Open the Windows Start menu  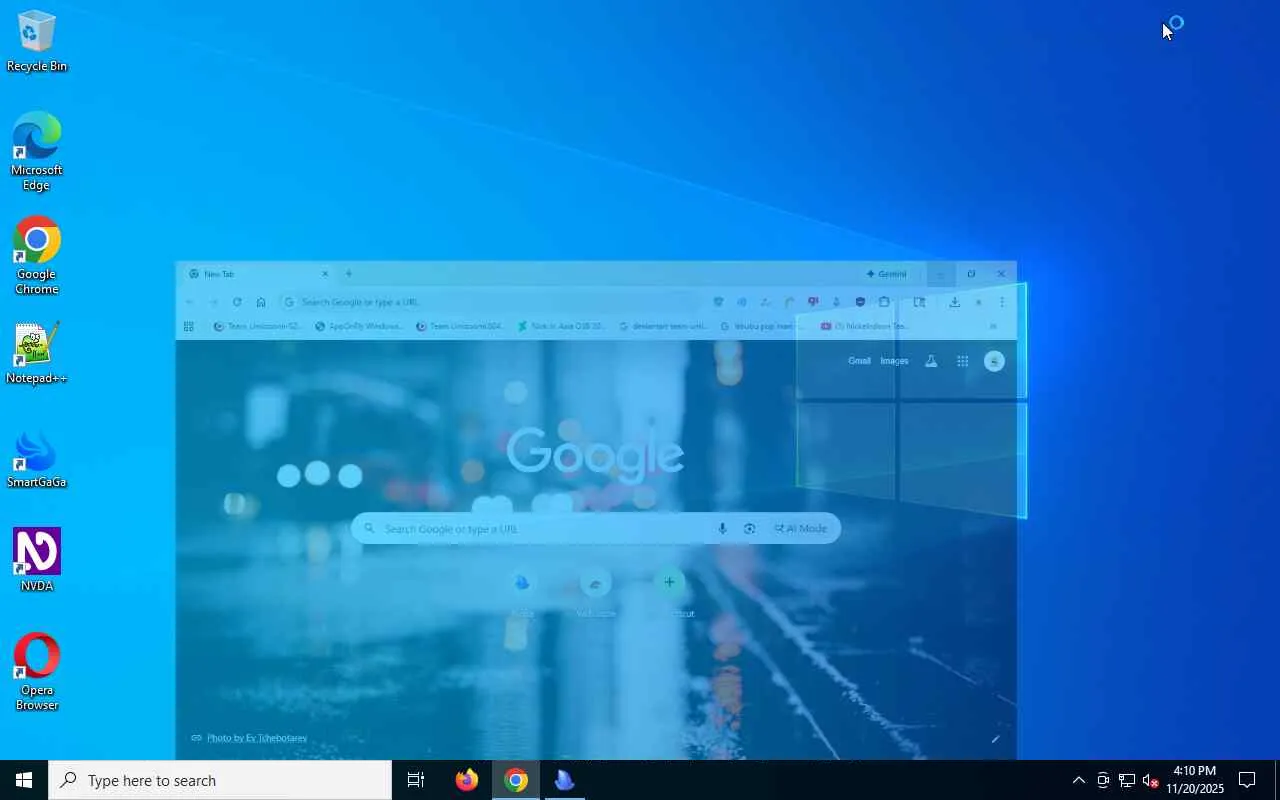coord(24,780)
